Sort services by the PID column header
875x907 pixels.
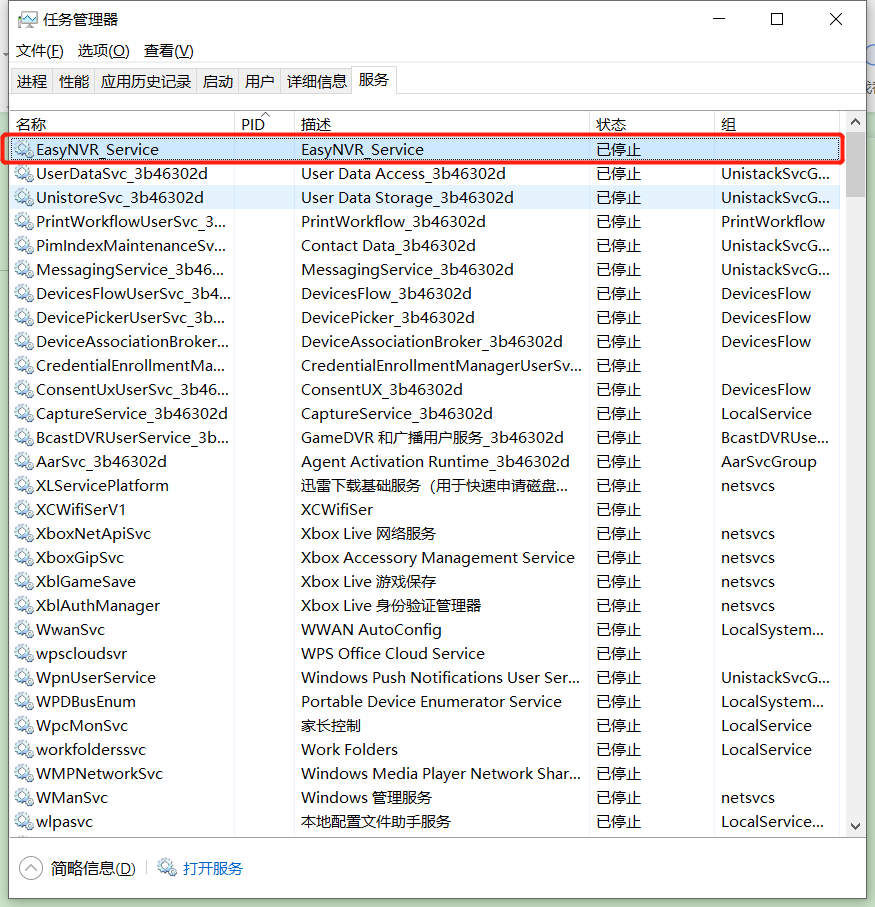point(265,124)
